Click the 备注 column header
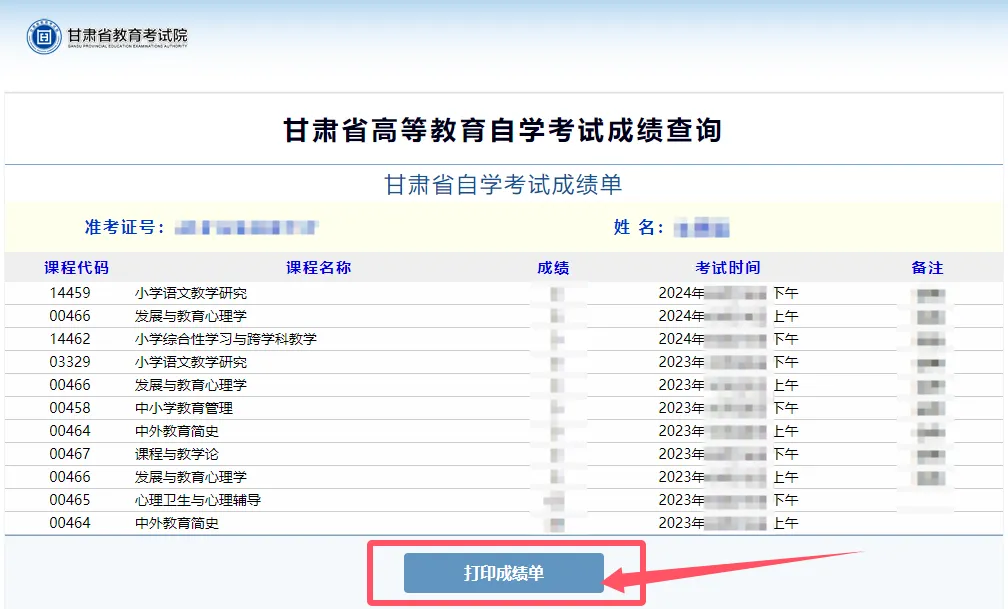This screenshot has width=1008, height=609. click(927, 268)
